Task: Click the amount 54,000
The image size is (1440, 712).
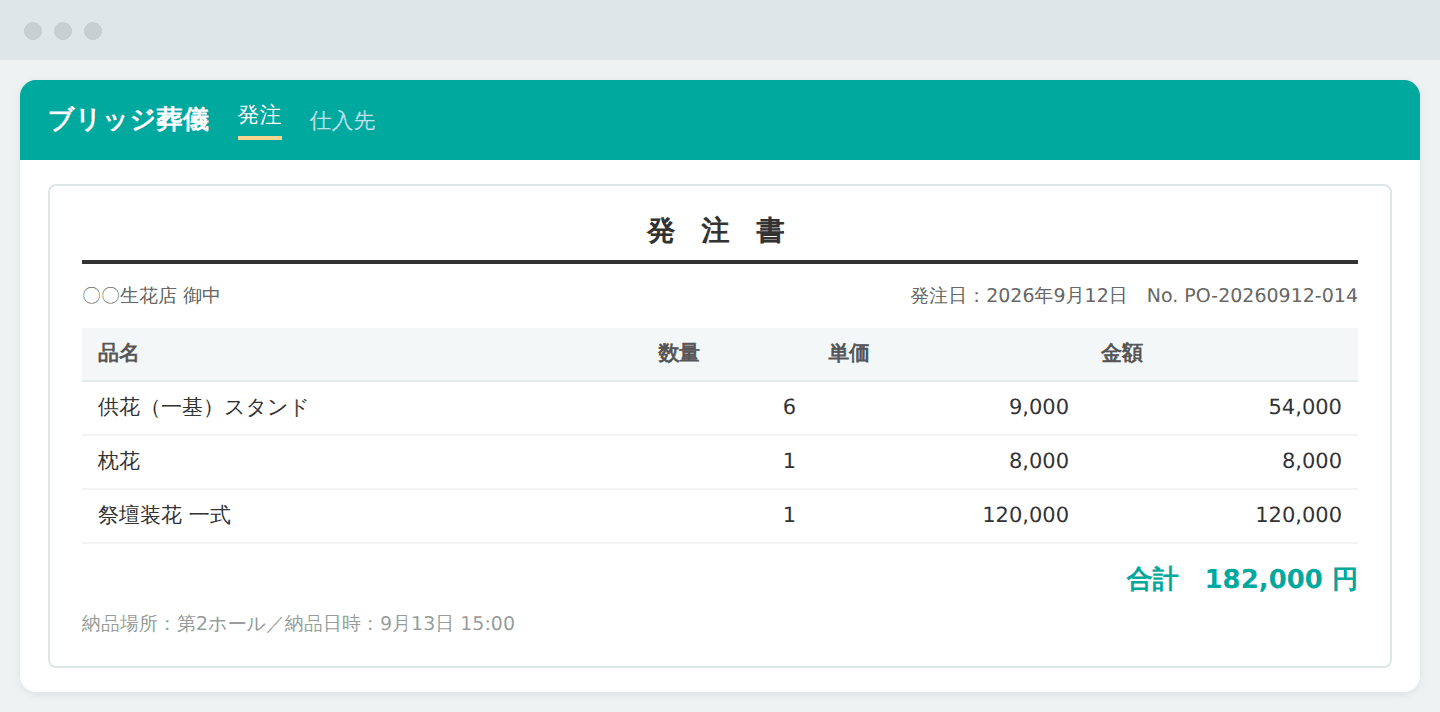Action: coord(1305,407)
